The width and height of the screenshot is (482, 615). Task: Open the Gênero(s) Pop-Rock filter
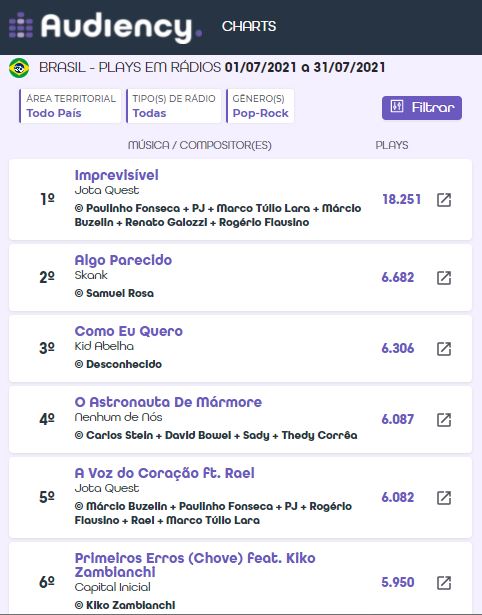260,106
